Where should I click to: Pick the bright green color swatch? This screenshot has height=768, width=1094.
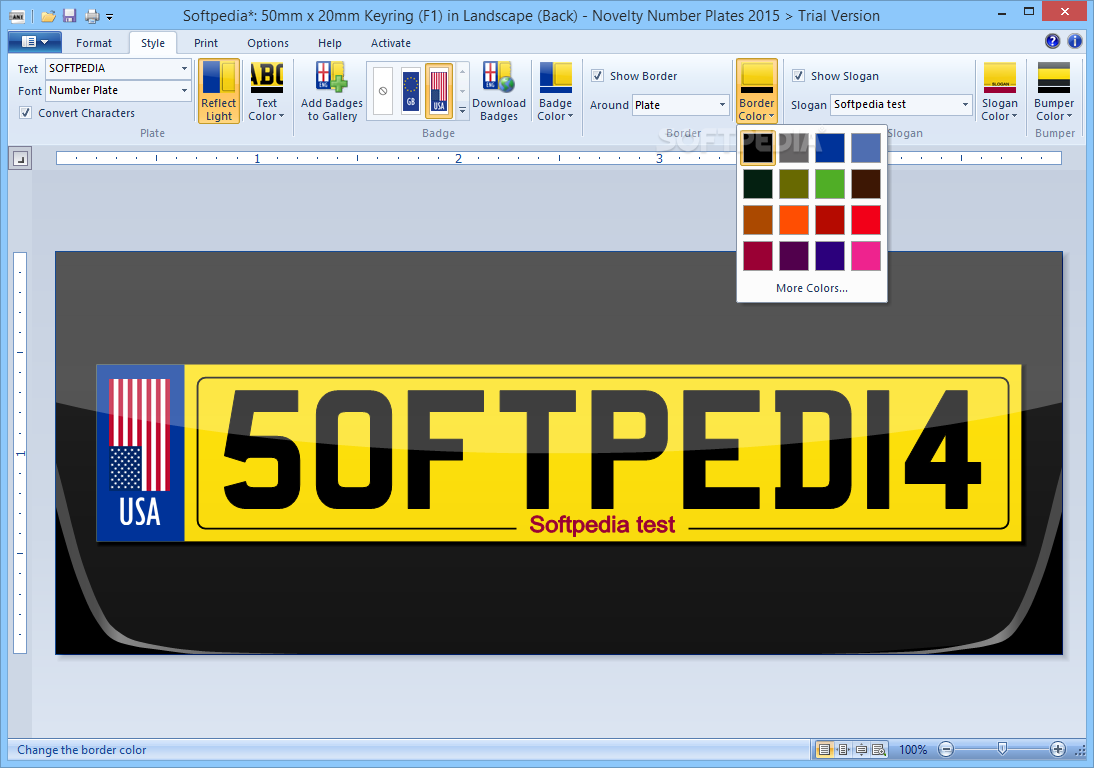830,184
